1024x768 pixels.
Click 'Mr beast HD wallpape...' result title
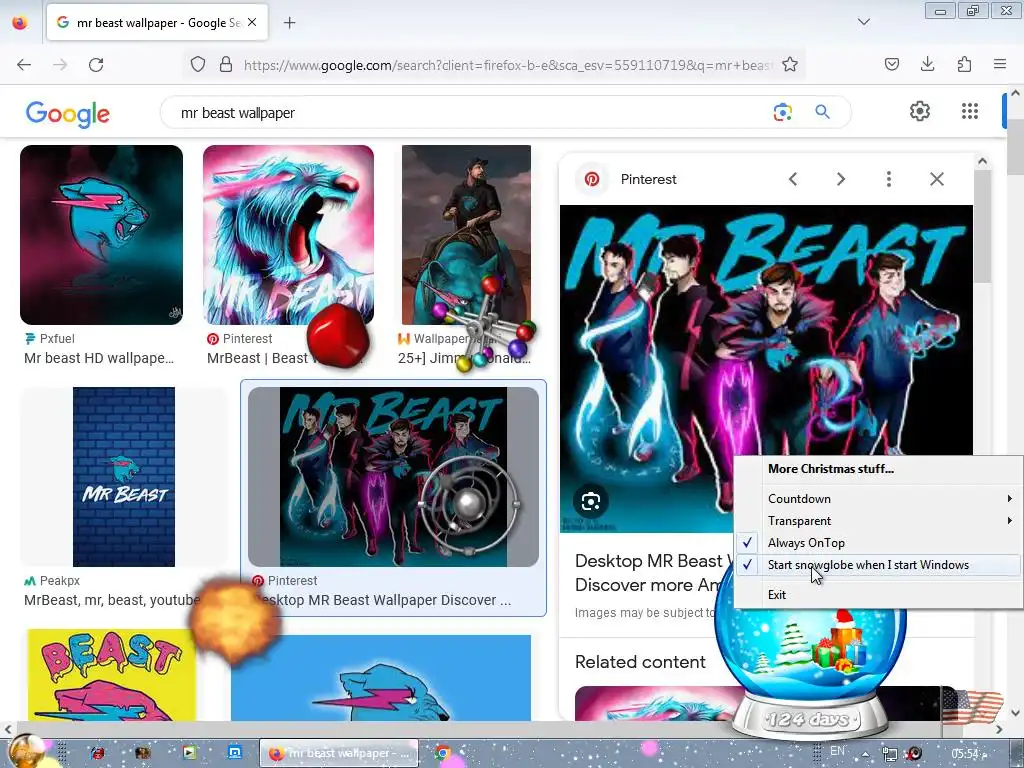[99, 358]
